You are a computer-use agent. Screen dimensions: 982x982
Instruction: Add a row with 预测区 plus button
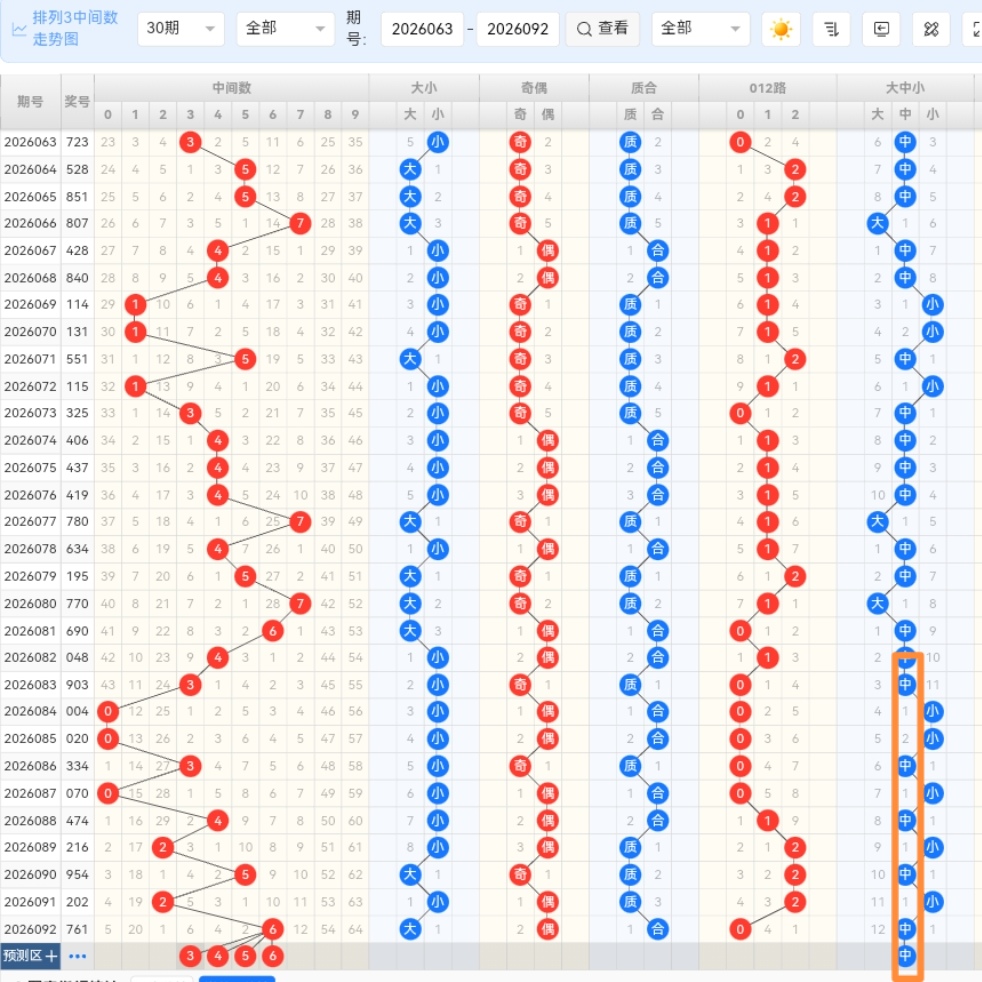[51, 956]
